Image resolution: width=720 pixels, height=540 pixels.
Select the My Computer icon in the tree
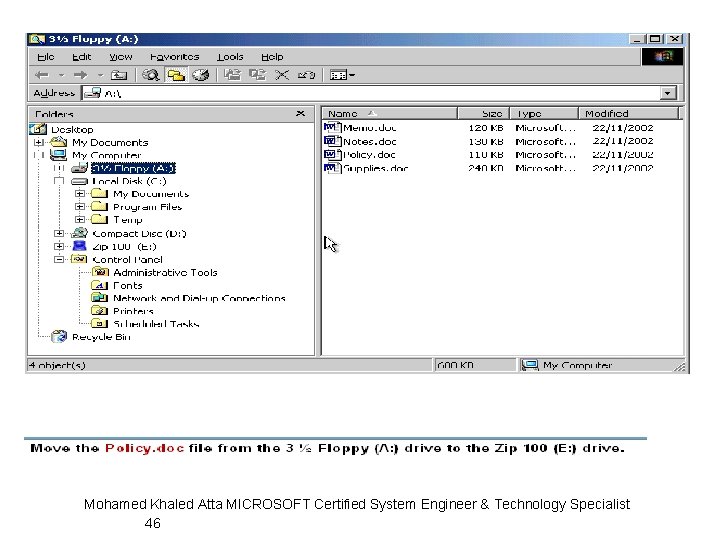click(58, 155)
